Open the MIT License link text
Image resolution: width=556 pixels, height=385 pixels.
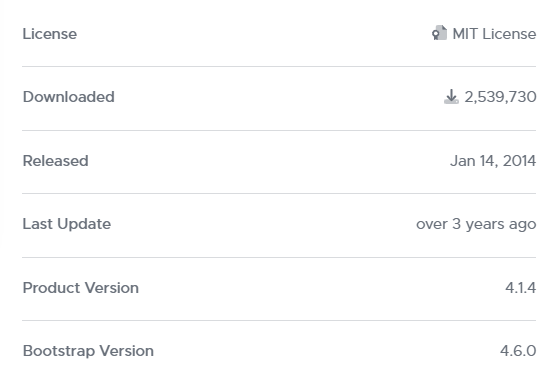point(494,34)
